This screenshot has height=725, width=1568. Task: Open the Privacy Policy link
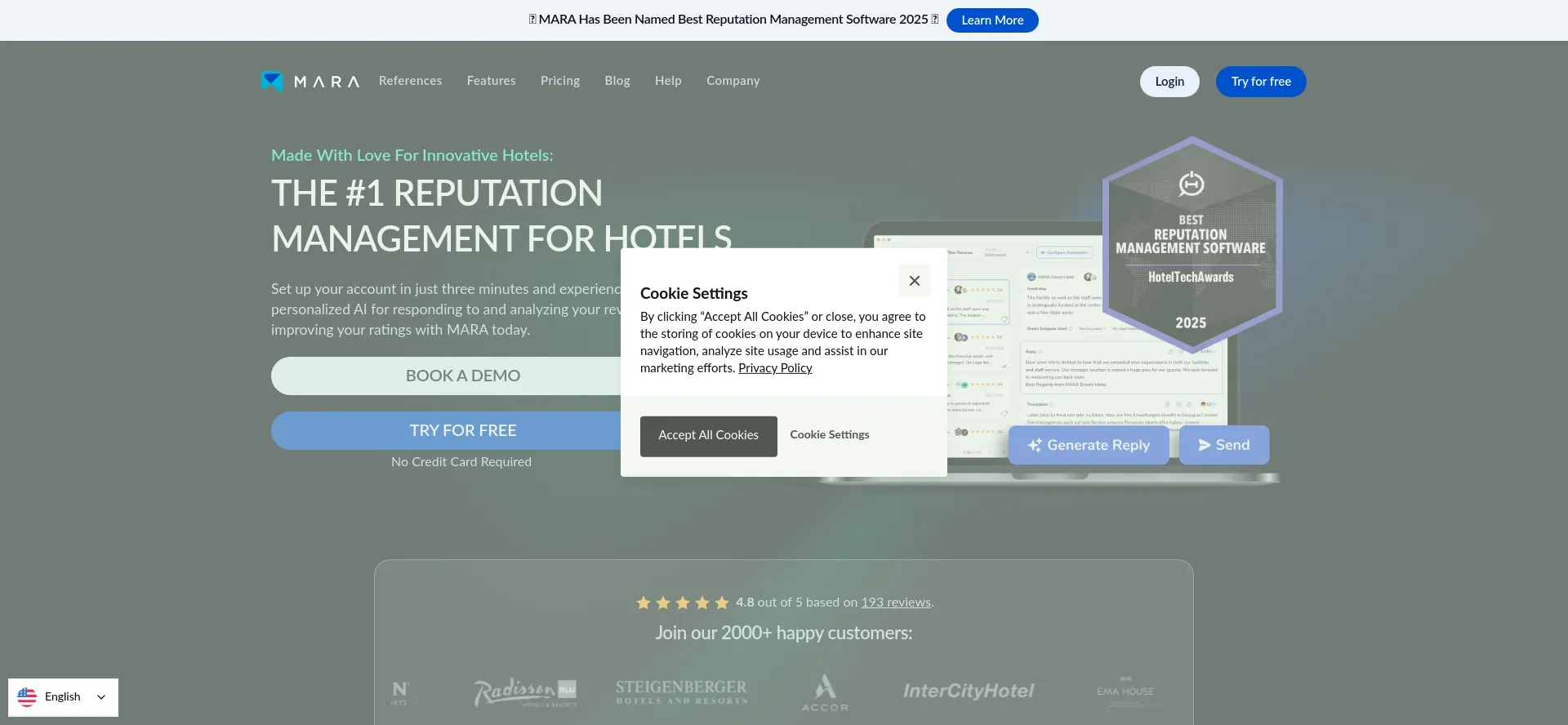[775, 368]
